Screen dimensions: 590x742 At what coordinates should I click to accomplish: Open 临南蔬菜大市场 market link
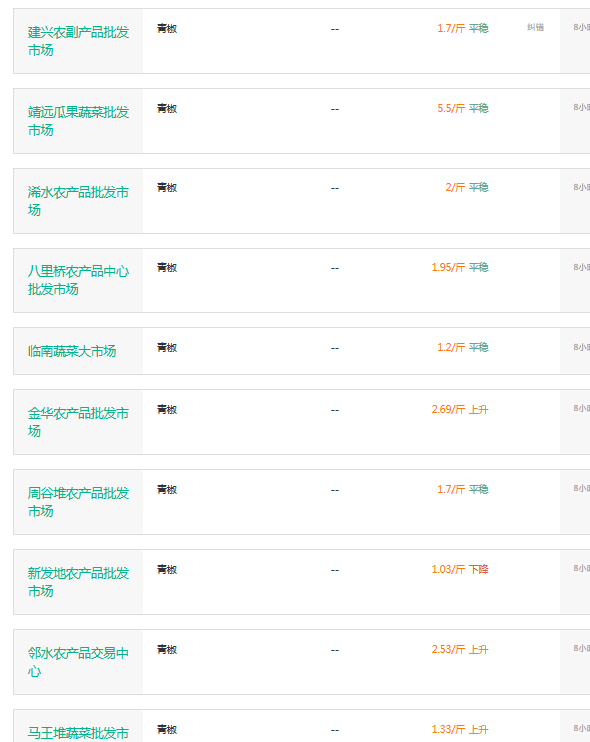pyautogui.click(x=72, y=351)
